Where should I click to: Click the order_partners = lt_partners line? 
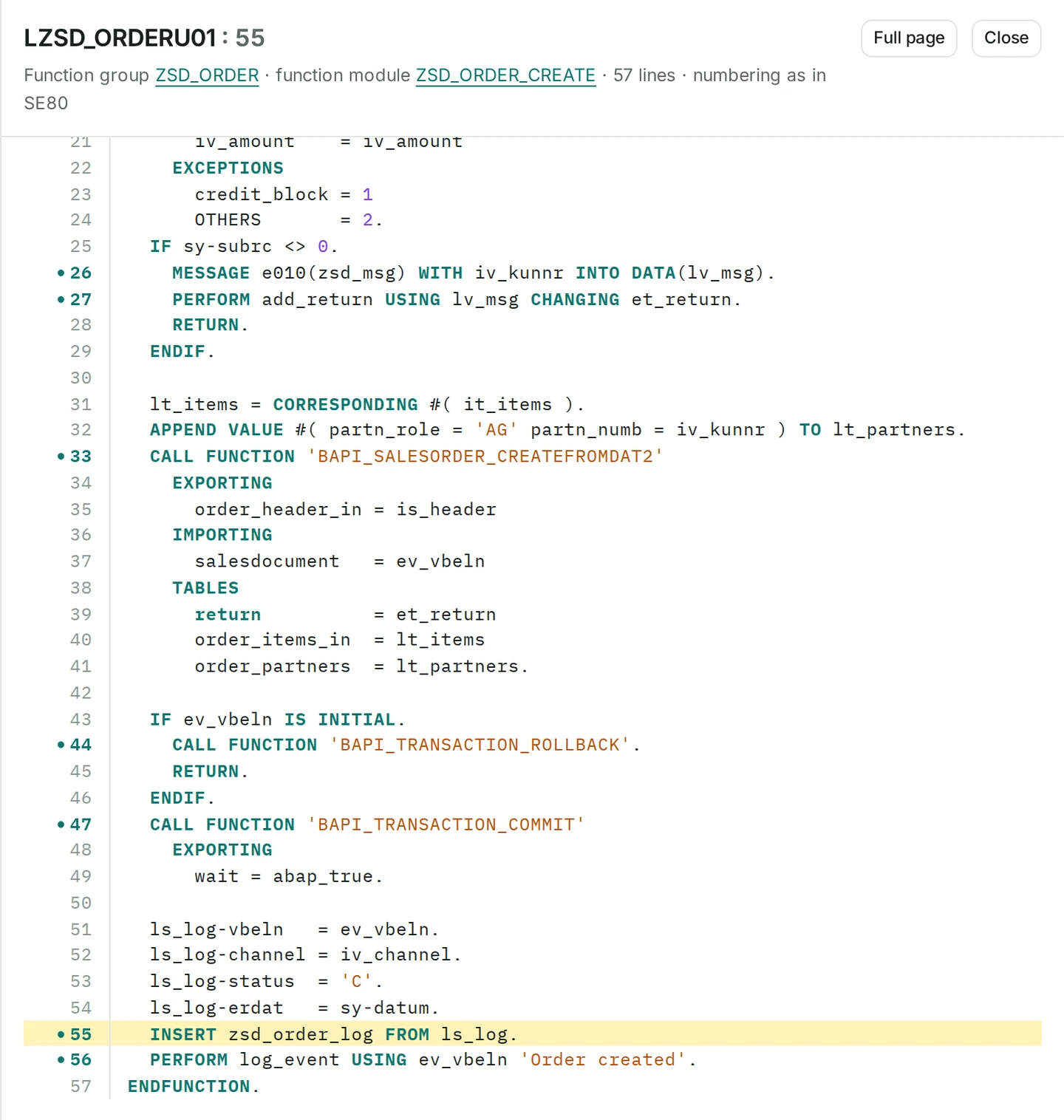[x=361, y=666]
